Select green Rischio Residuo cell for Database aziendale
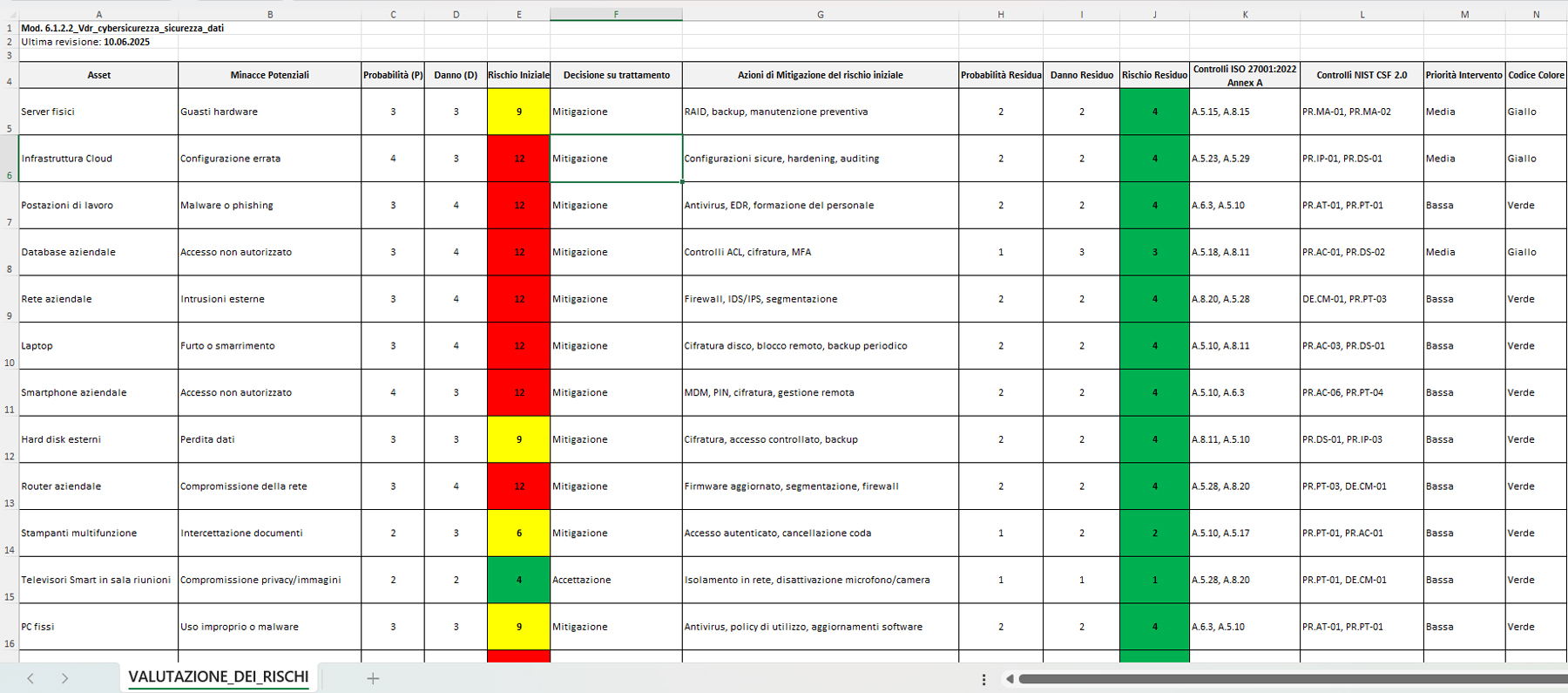Screen dimensions: 1568x693 (x=1154, y=252)
